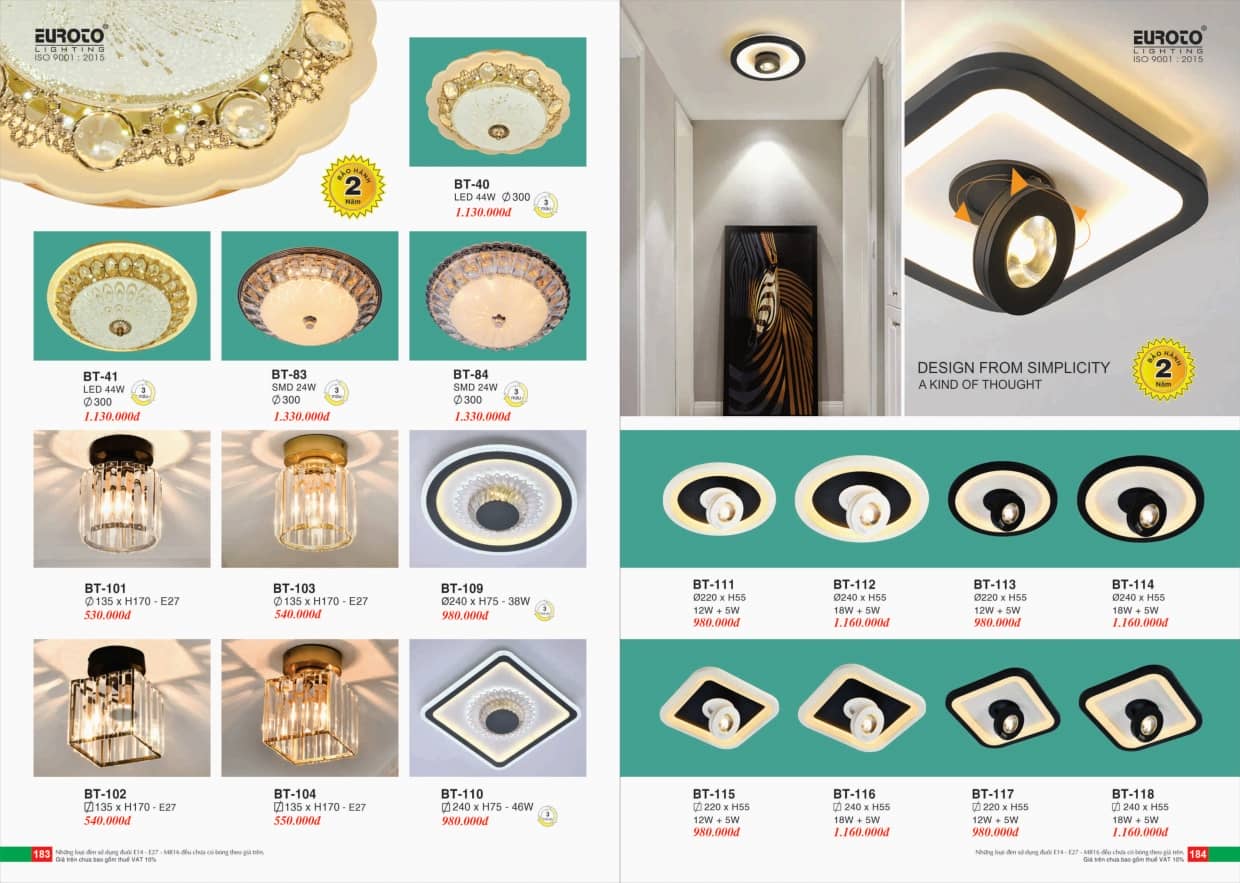Click page number 184
Viewport: 1240px width, 883px height.
pyautogui.click(x=1198, y=854)
